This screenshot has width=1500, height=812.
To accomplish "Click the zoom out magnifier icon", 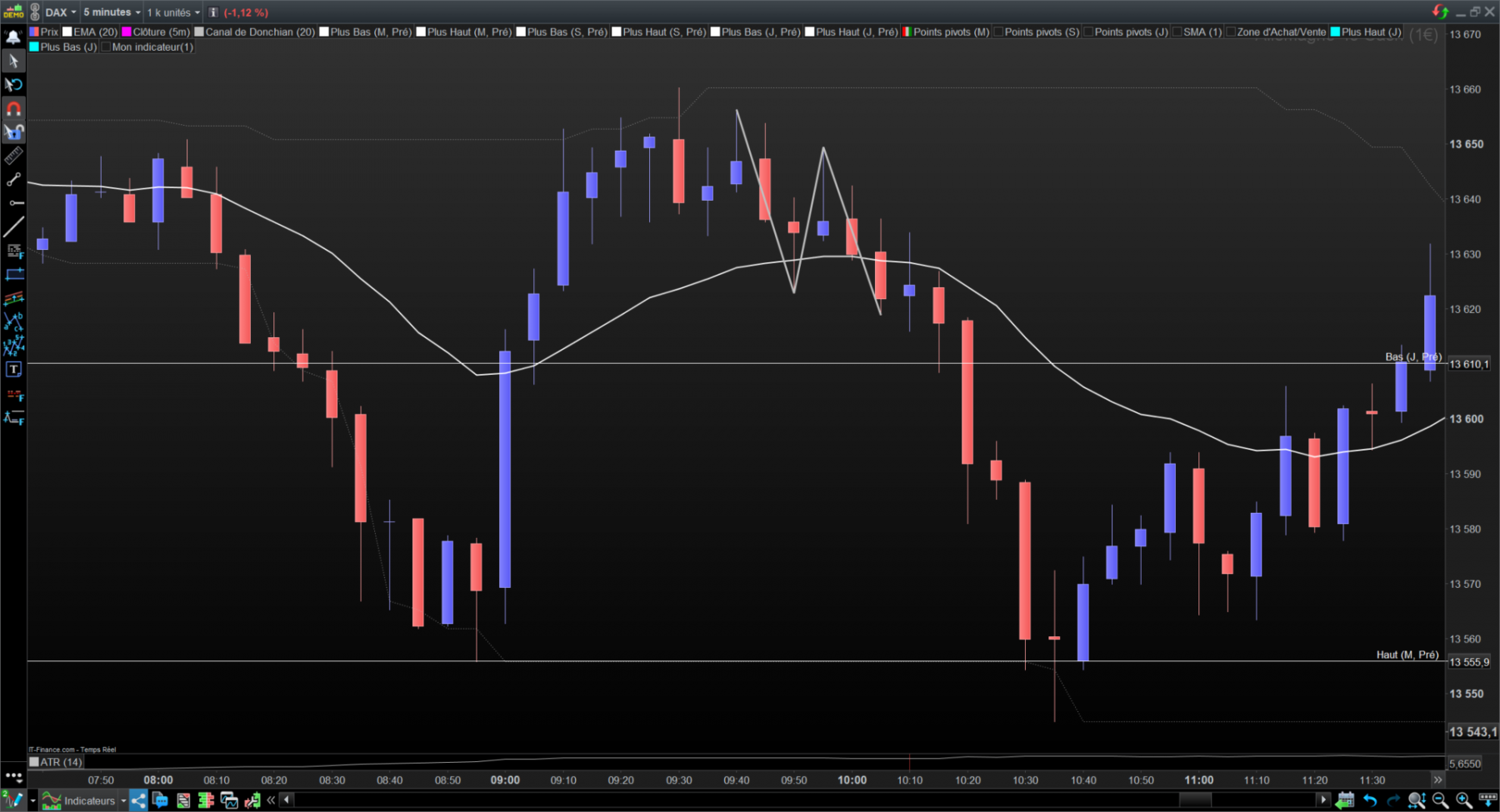I will (1439, 800).
